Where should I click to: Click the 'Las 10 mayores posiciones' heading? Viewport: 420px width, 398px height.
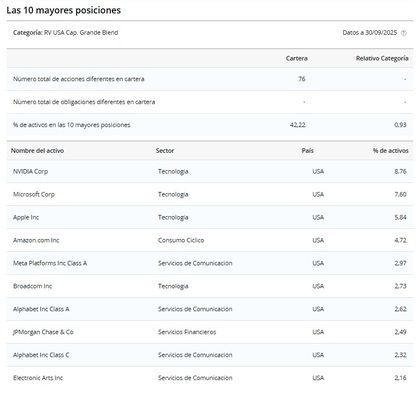coord(64,10)
